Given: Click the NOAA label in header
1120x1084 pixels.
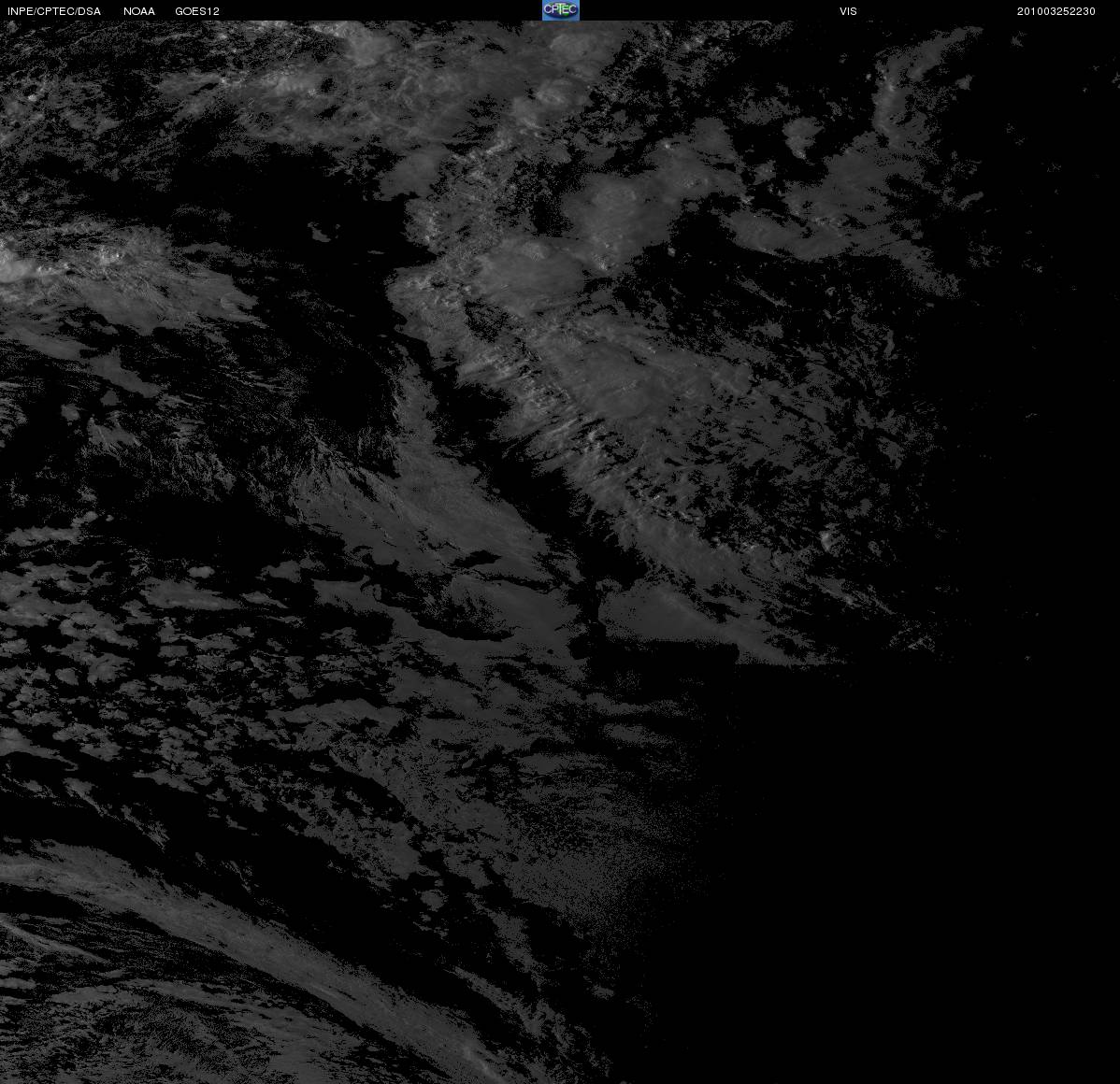Looking at the screenshot, I should [x=139, y=11].
